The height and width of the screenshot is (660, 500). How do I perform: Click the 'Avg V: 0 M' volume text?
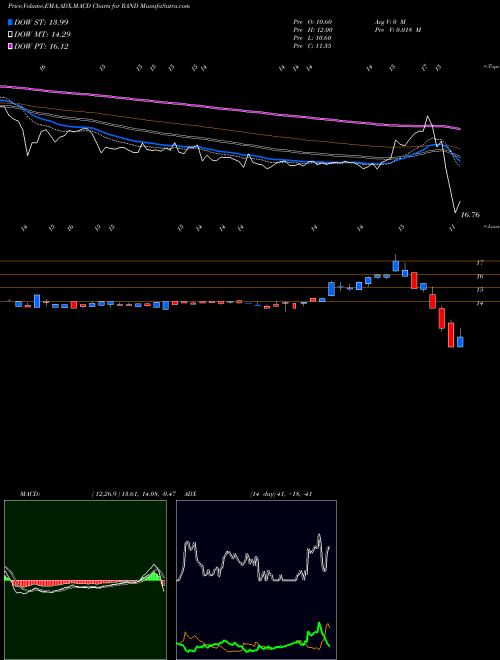389,22
